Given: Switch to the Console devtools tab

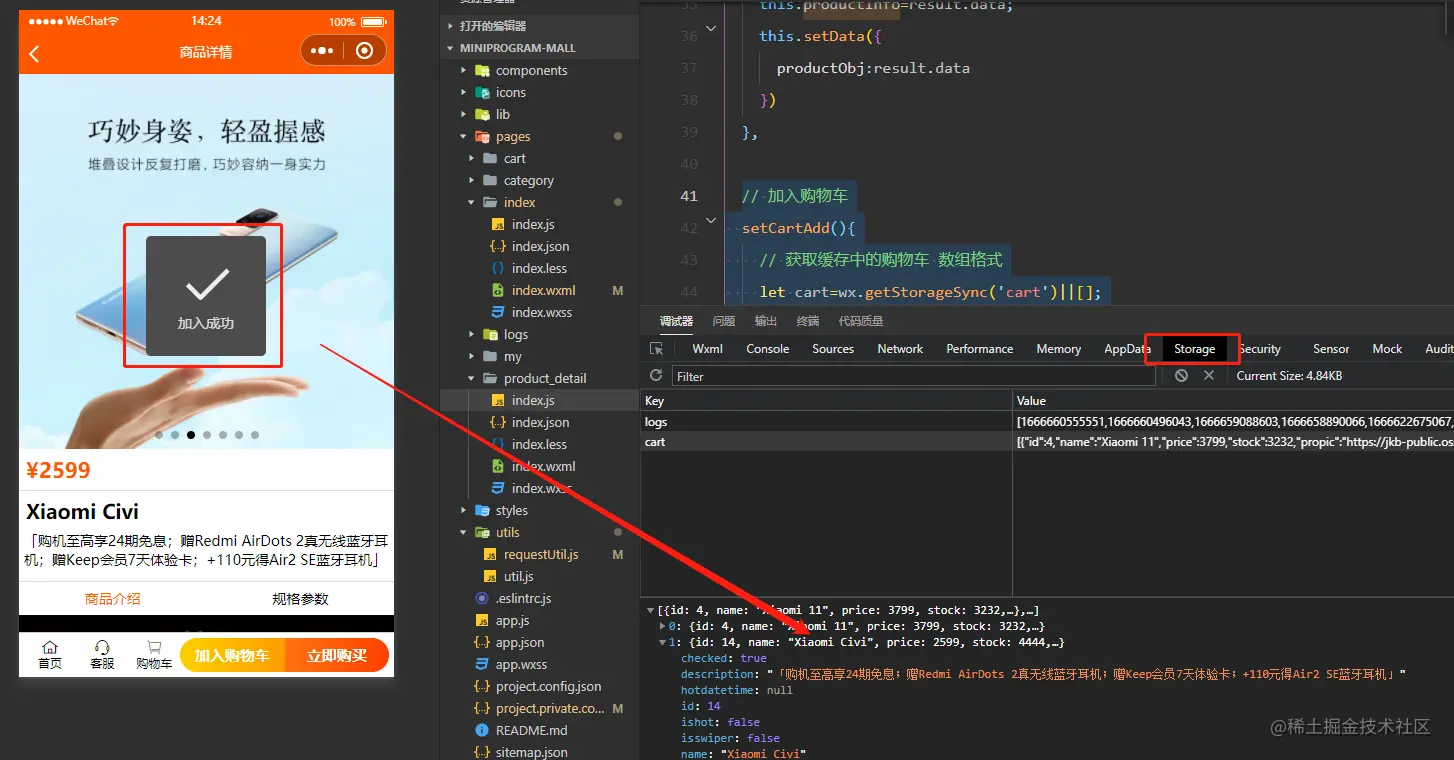Looking at the screenshot, I should click(768, 349).
